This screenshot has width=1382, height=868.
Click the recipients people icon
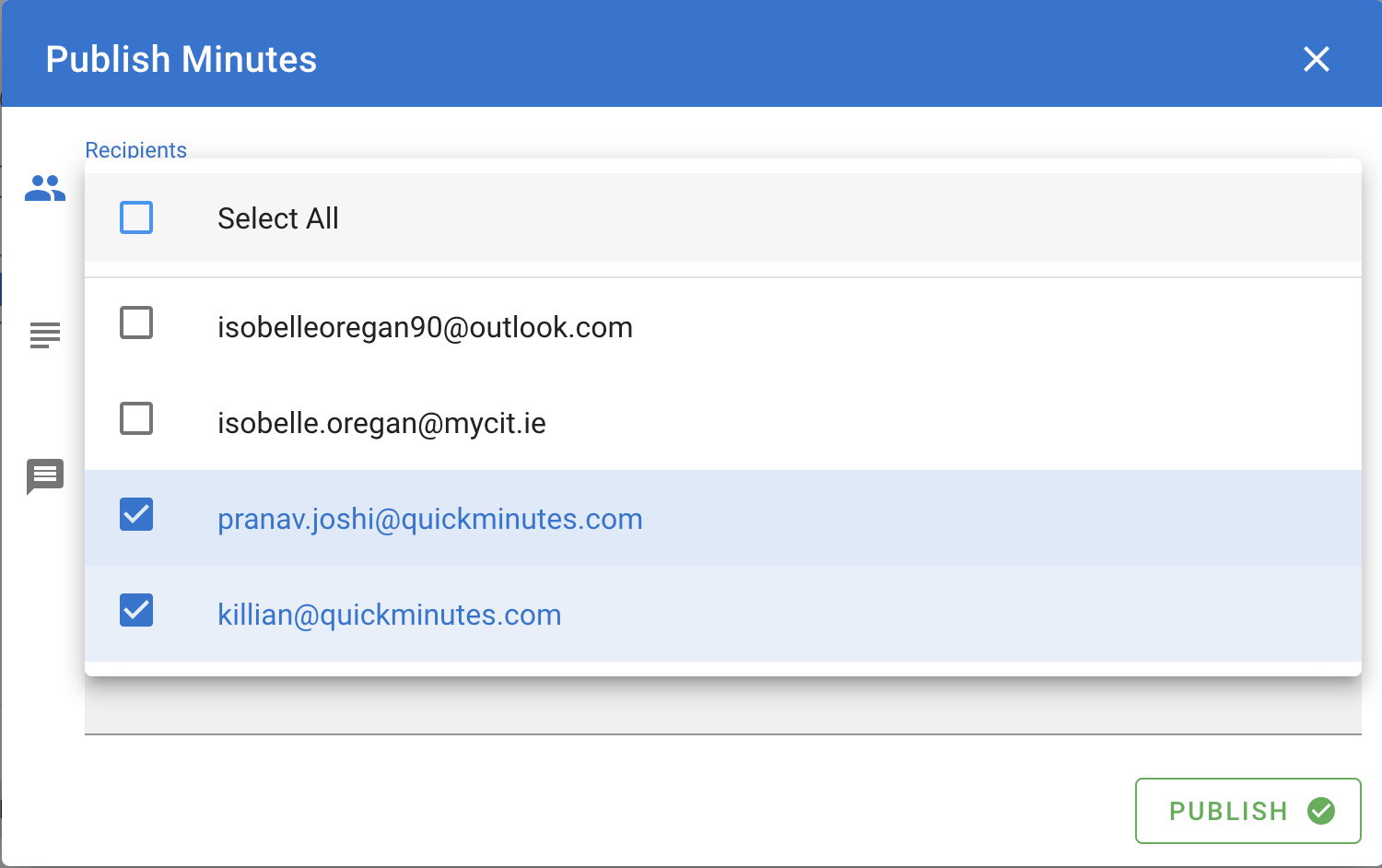pyautogui.click(x=45, y=188)
